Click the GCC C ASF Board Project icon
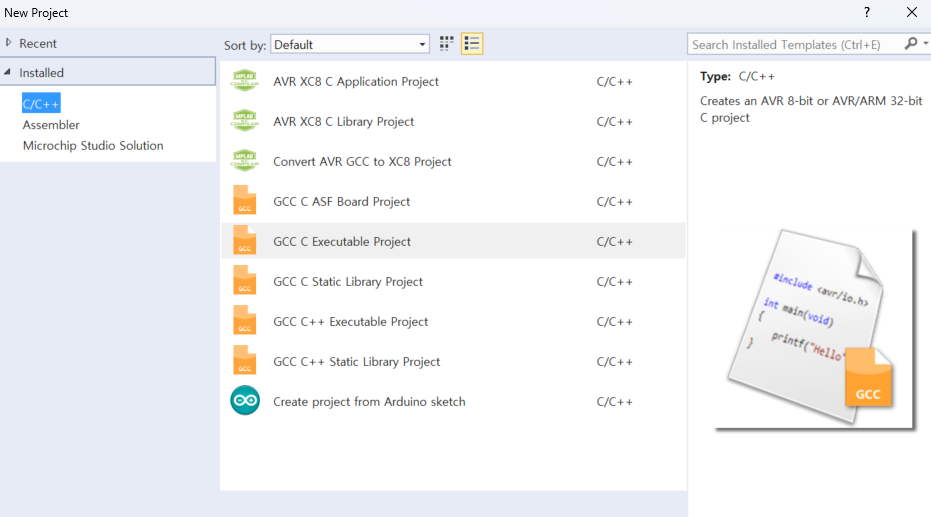Screen dimensions: 931x517 (245, 200)
